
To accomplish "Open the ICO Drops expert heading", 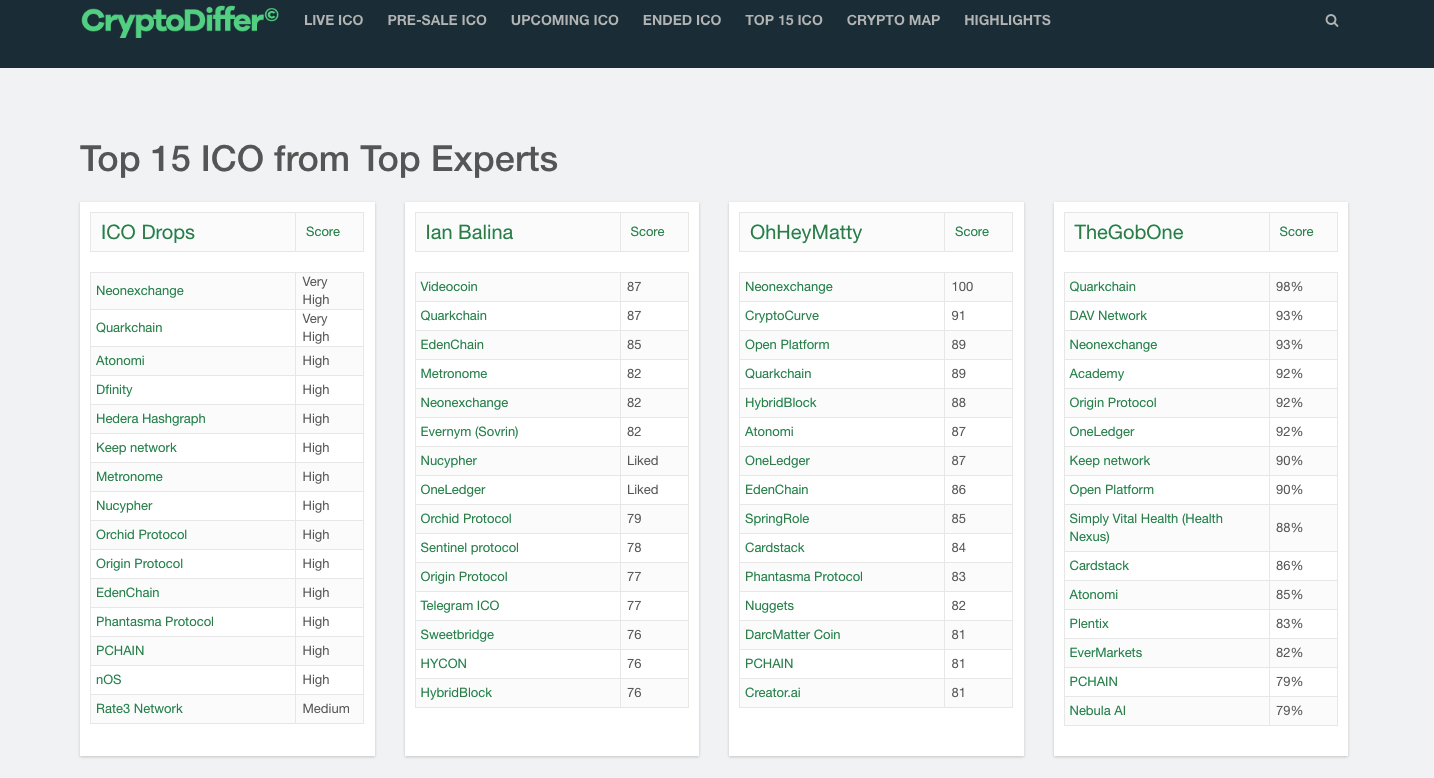I will click(x=148, y=232).
